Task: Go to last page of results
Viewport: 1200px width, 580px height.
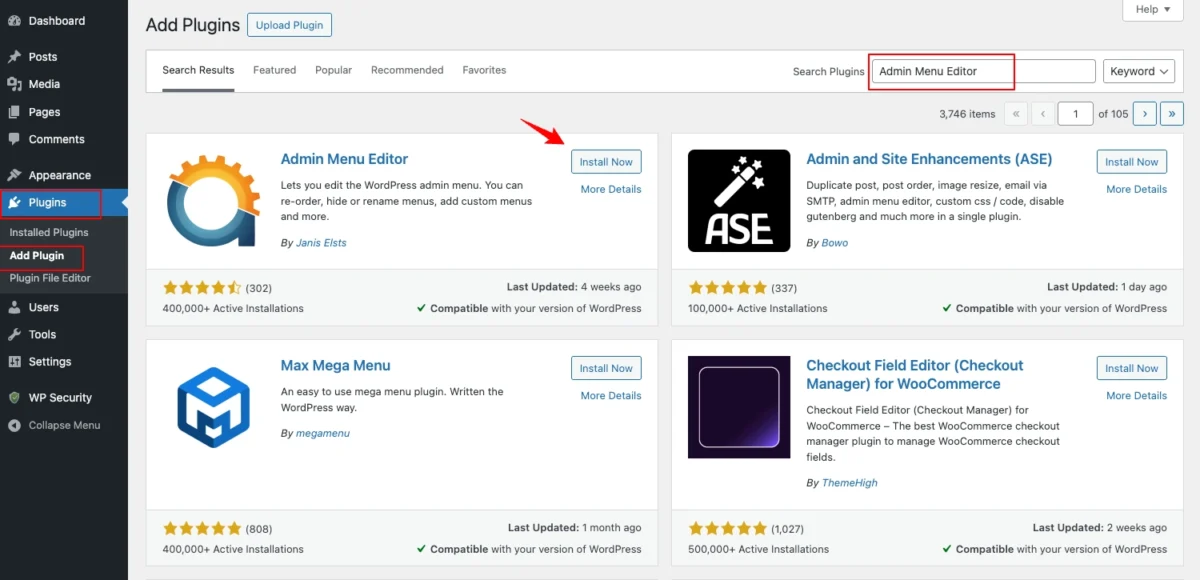Action: (x=1172, y=113)
